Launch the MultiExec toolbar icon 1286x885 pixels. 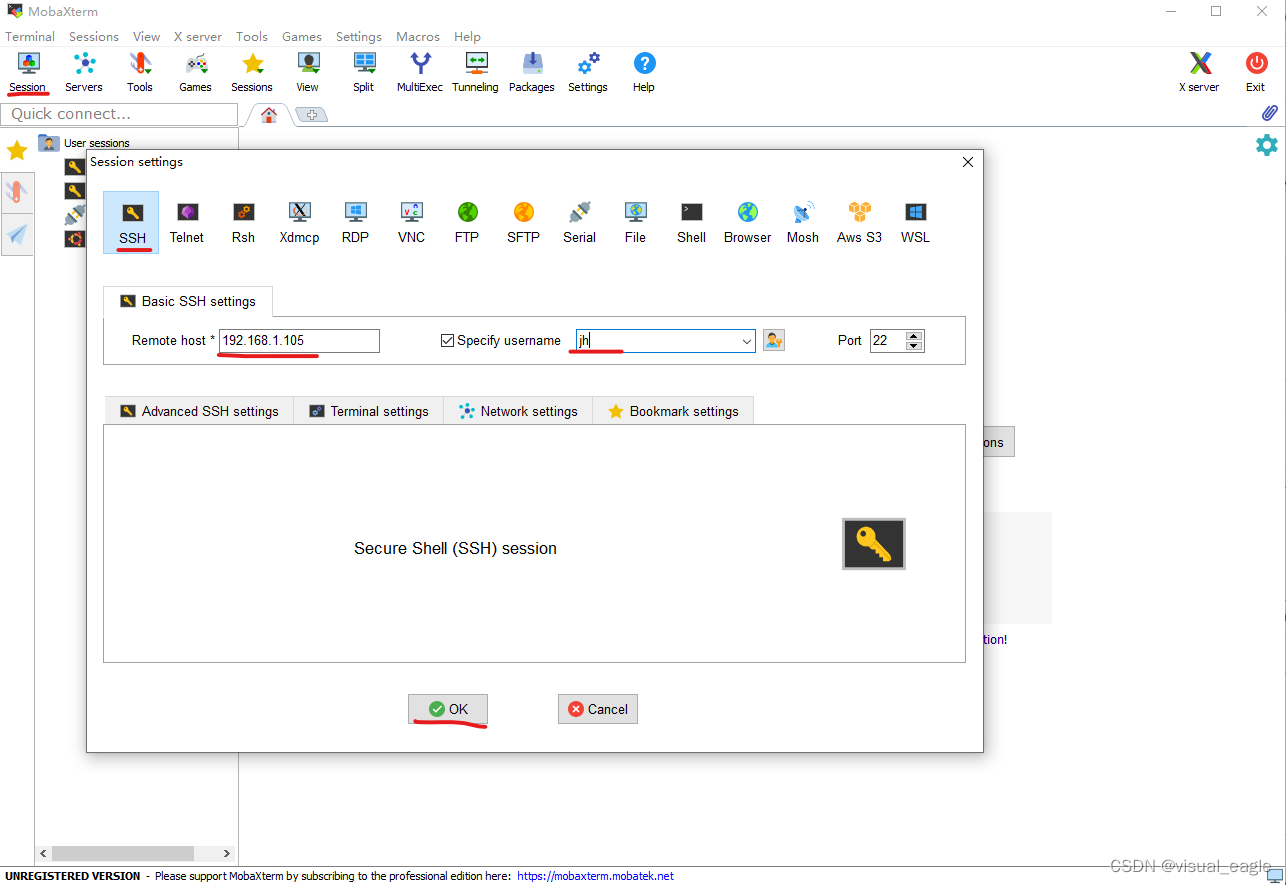point(420,72)
